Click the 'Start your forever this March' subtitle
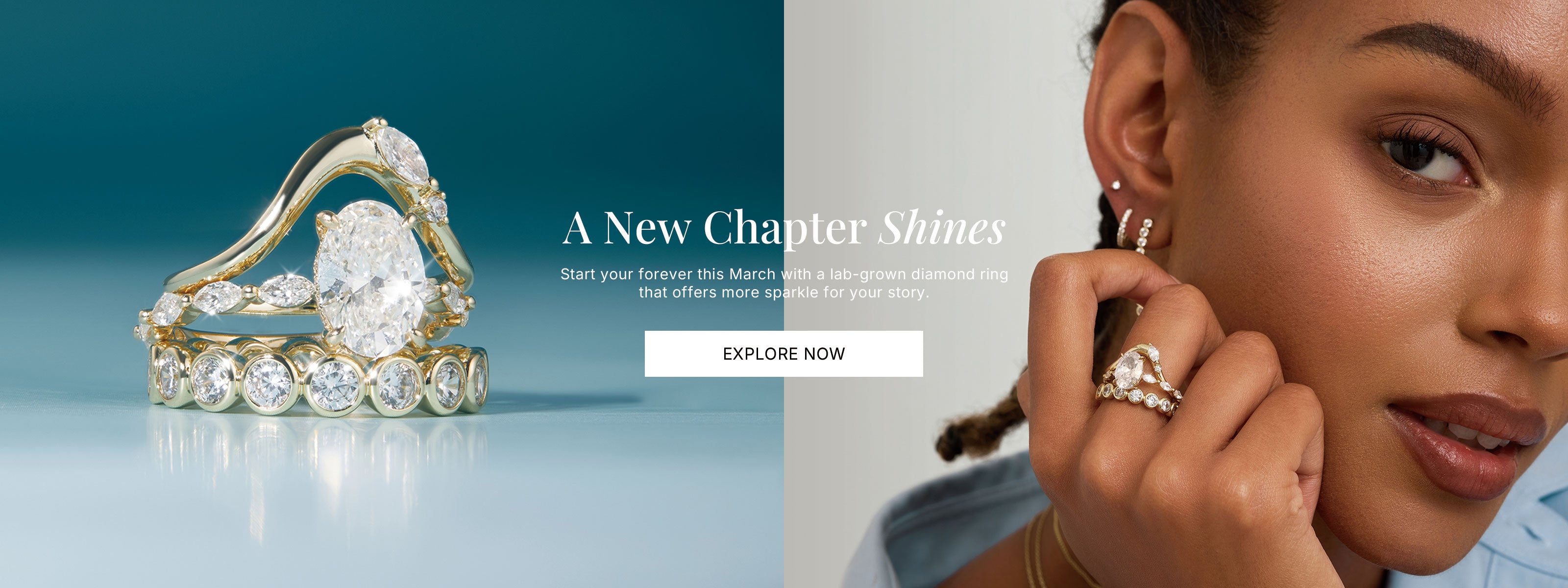 tap(784, 283)
